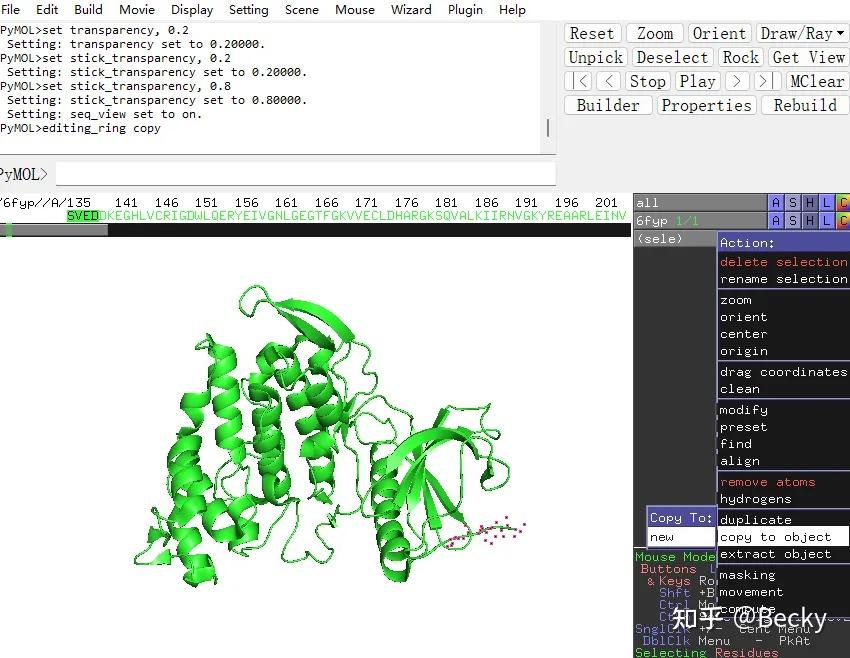850x658 pixels.
Task: Open Action menu for all object
Action: pyautogui.click(x=776, y=203)
